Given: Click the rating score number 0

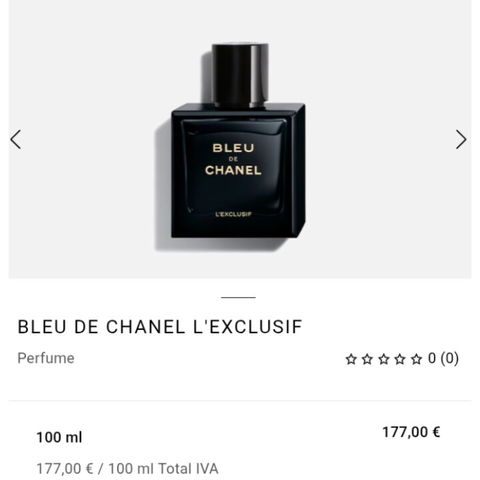Looking at the screenshot, I should 432,359.
